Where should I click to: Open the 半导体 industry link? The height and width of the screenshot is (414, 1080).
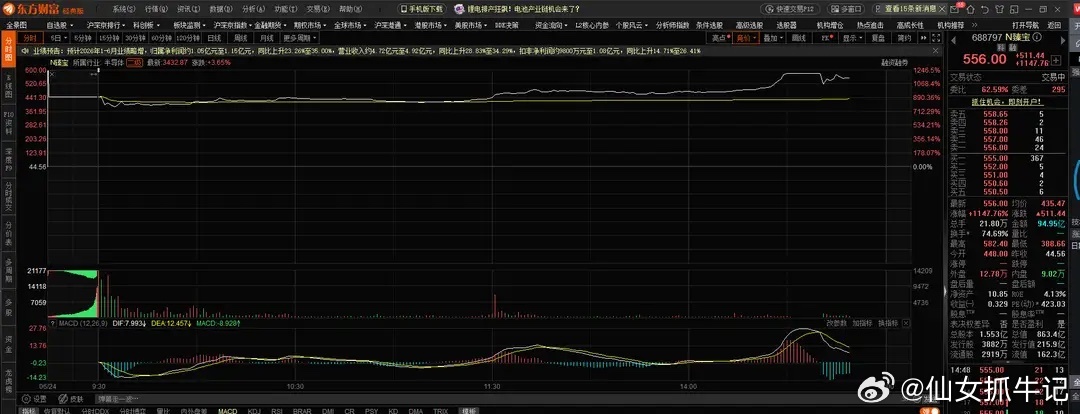(114, 62)
